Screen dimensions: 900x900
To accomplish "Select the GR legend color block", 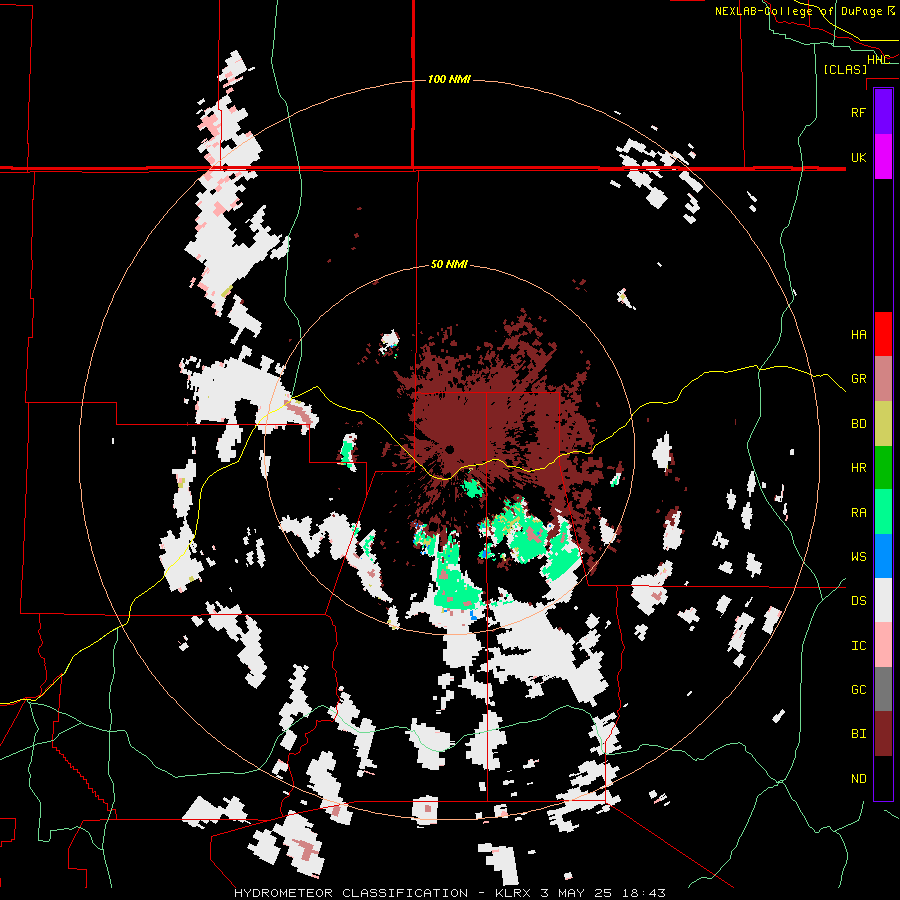I will coord(883,379).
